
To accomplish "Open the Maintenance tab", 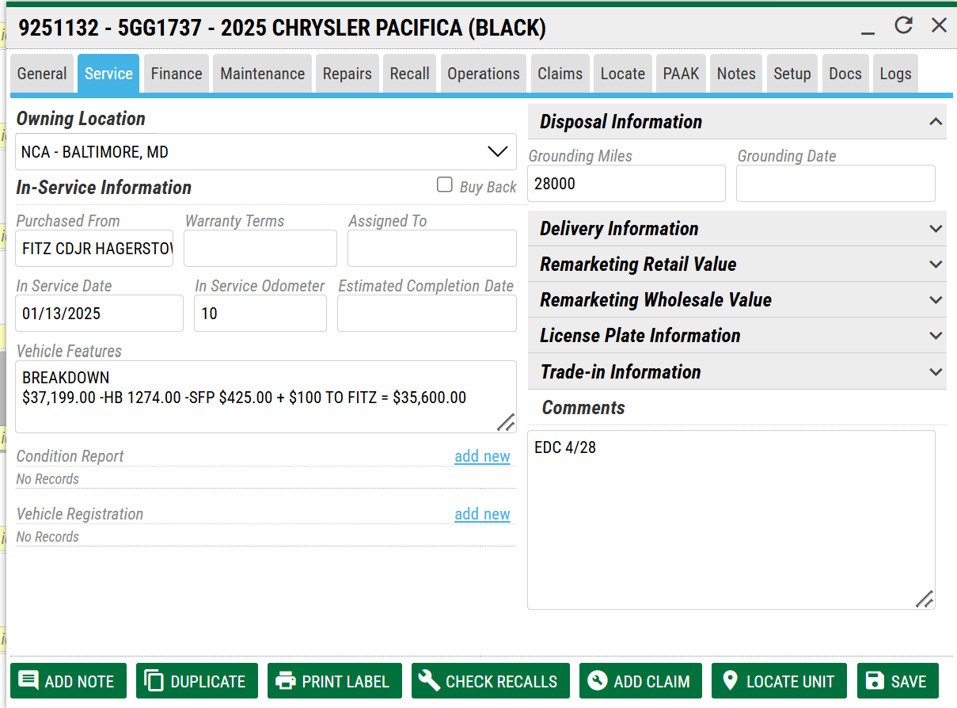I will point(262,74).
